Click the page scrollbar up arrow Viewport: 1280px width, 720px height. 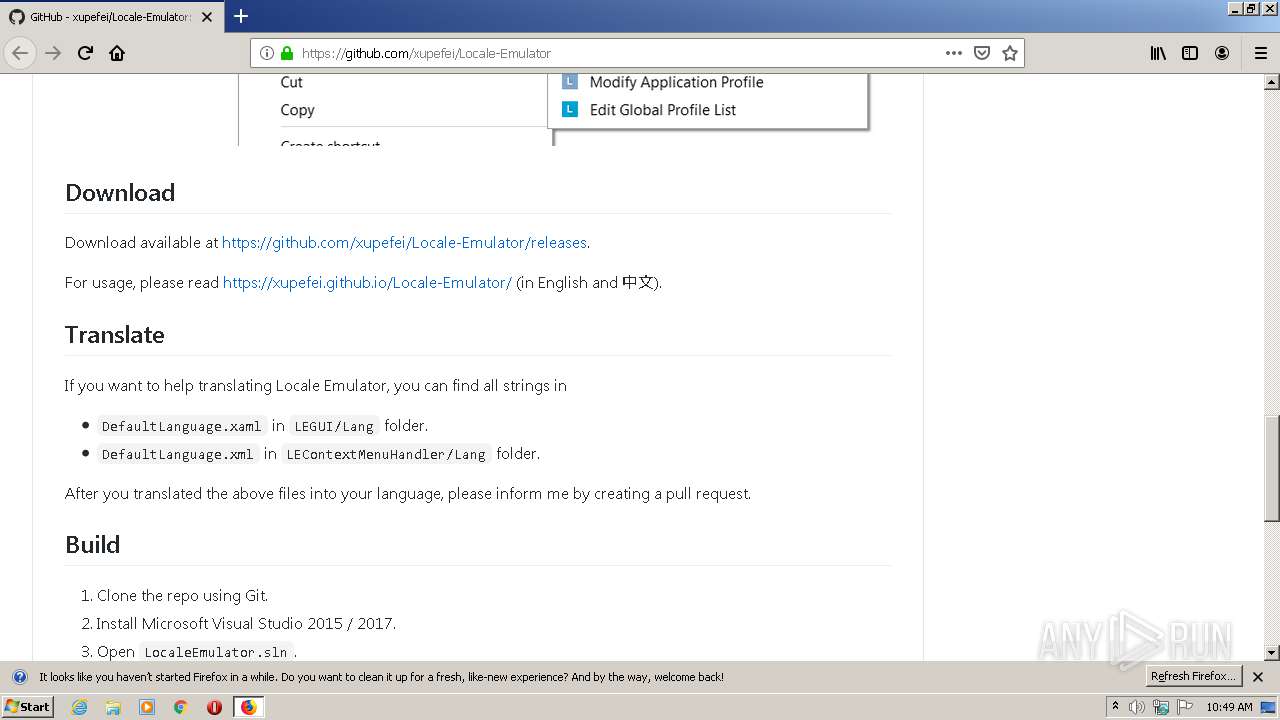[1271, 83]
